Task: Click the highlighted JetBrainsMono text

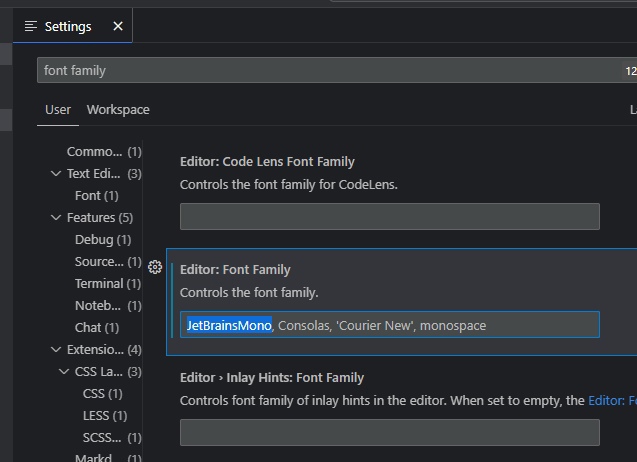Action: click(229, 325)
